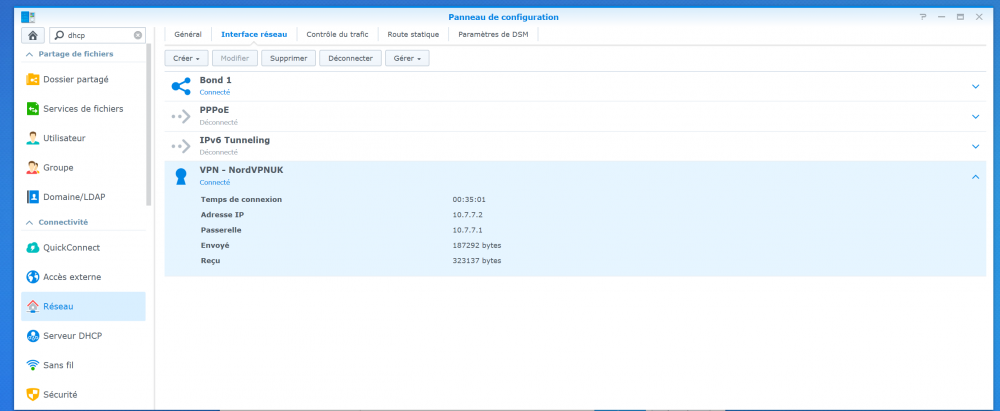Open Dossier partagé from sidebar
Image resolution: width=1000 pixels, height=411 pixels.
tap(75, 79)
